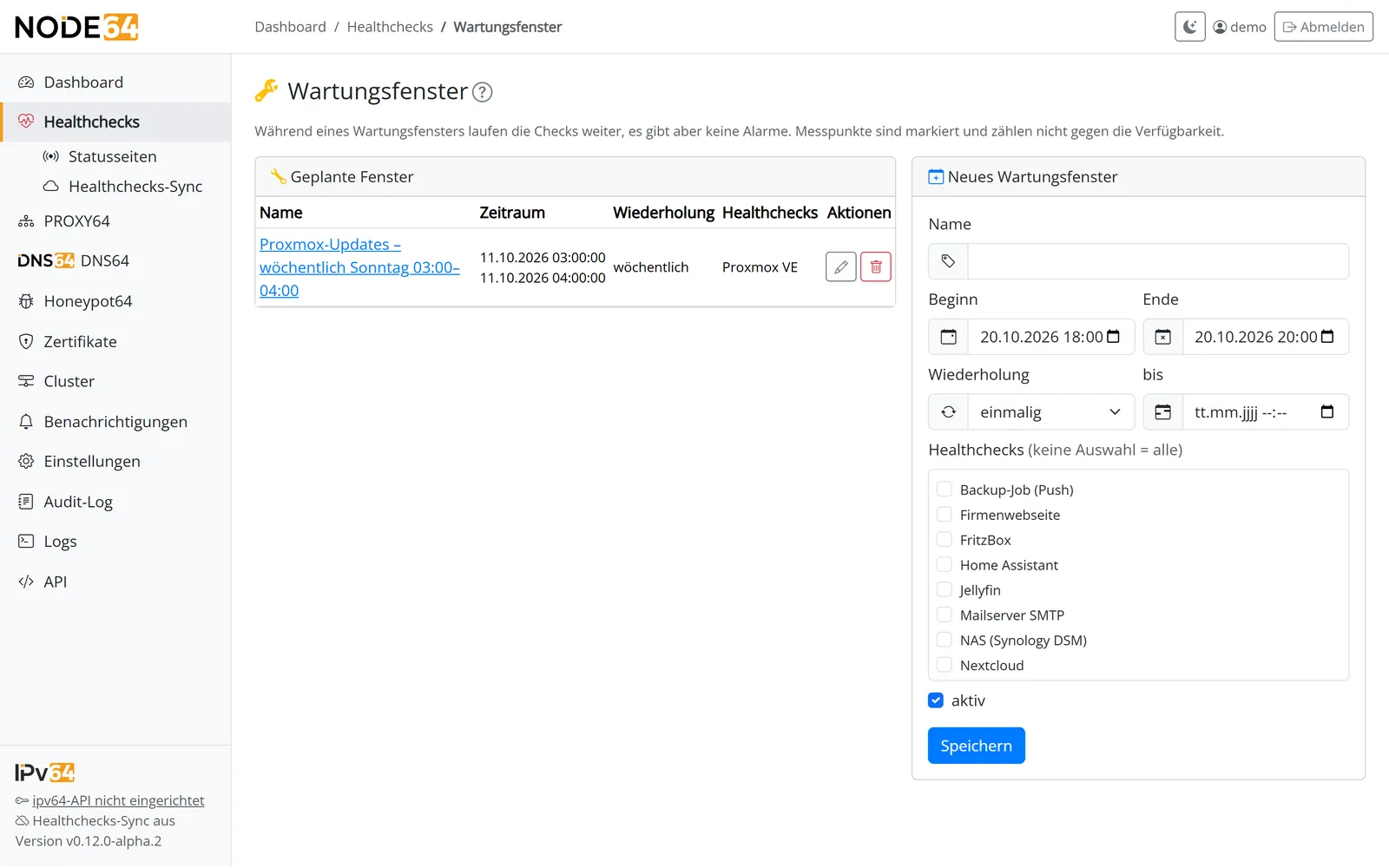Focus the Name input field
Viewport: 1389px width, 868px height.
pyautogui.click(x=1158, y=261)
